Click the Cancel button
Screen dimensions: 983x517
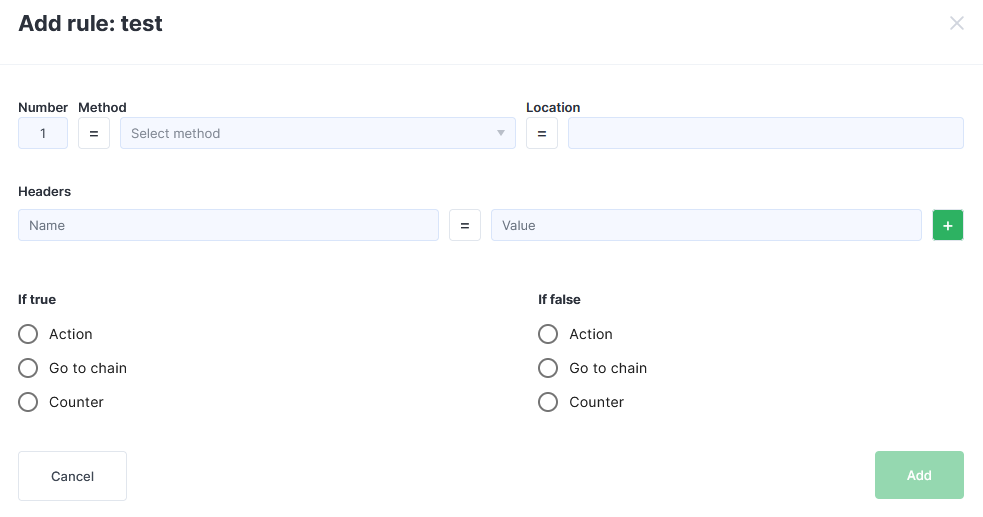72,476
